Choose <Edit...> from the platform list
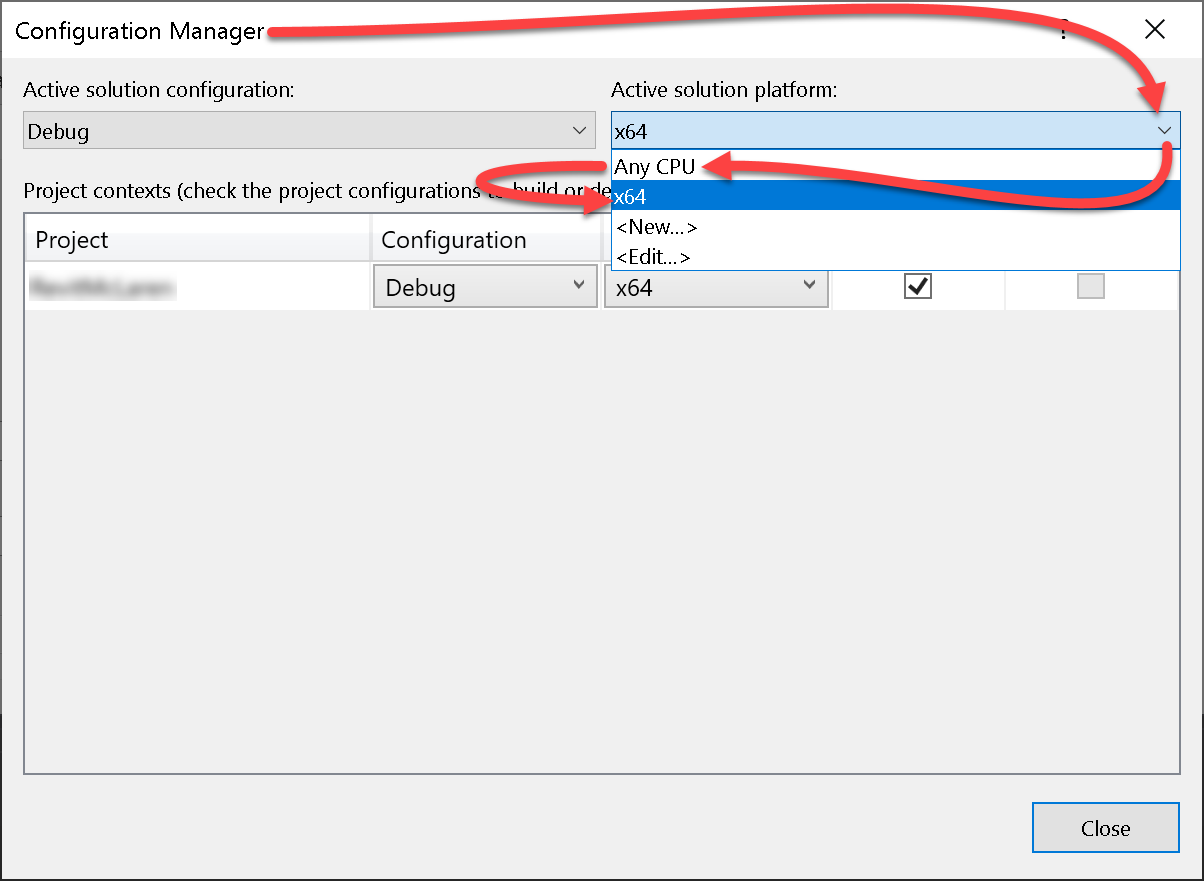Viewport: 1204px width, 881px height. [x=654, y=257]
